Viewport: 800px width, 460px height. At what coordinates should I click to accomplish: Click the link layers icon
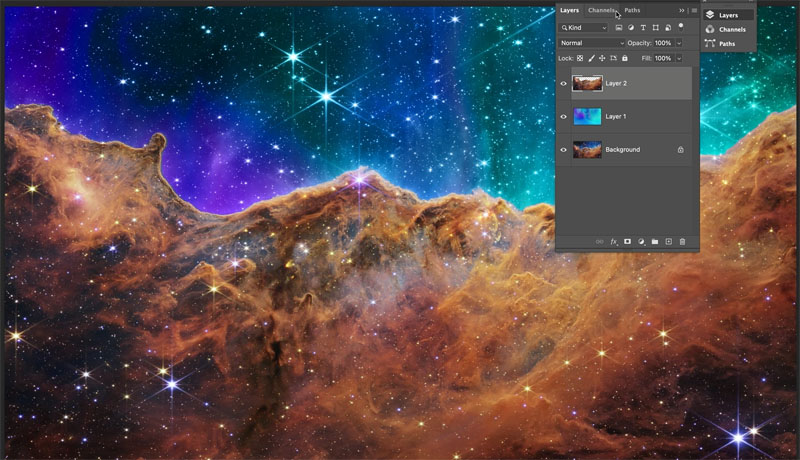click(599, 242)
